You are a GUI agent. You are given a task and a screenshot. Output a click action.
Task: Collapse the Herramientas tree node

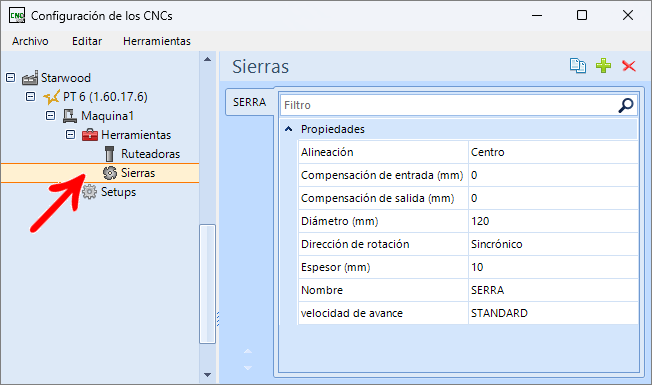(70, 135)
